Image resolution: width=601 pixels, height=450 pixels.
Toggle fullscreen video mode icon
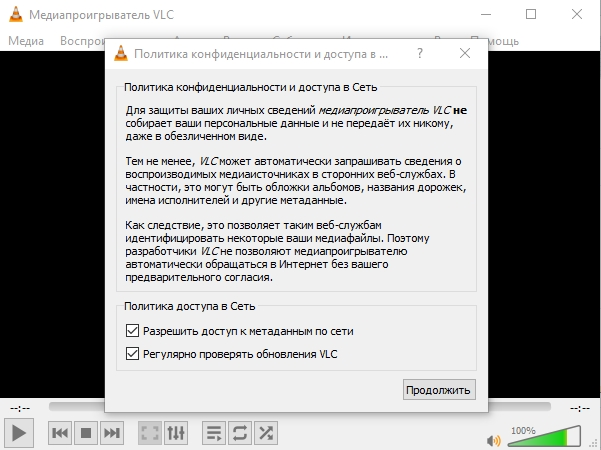pos(149,433)
